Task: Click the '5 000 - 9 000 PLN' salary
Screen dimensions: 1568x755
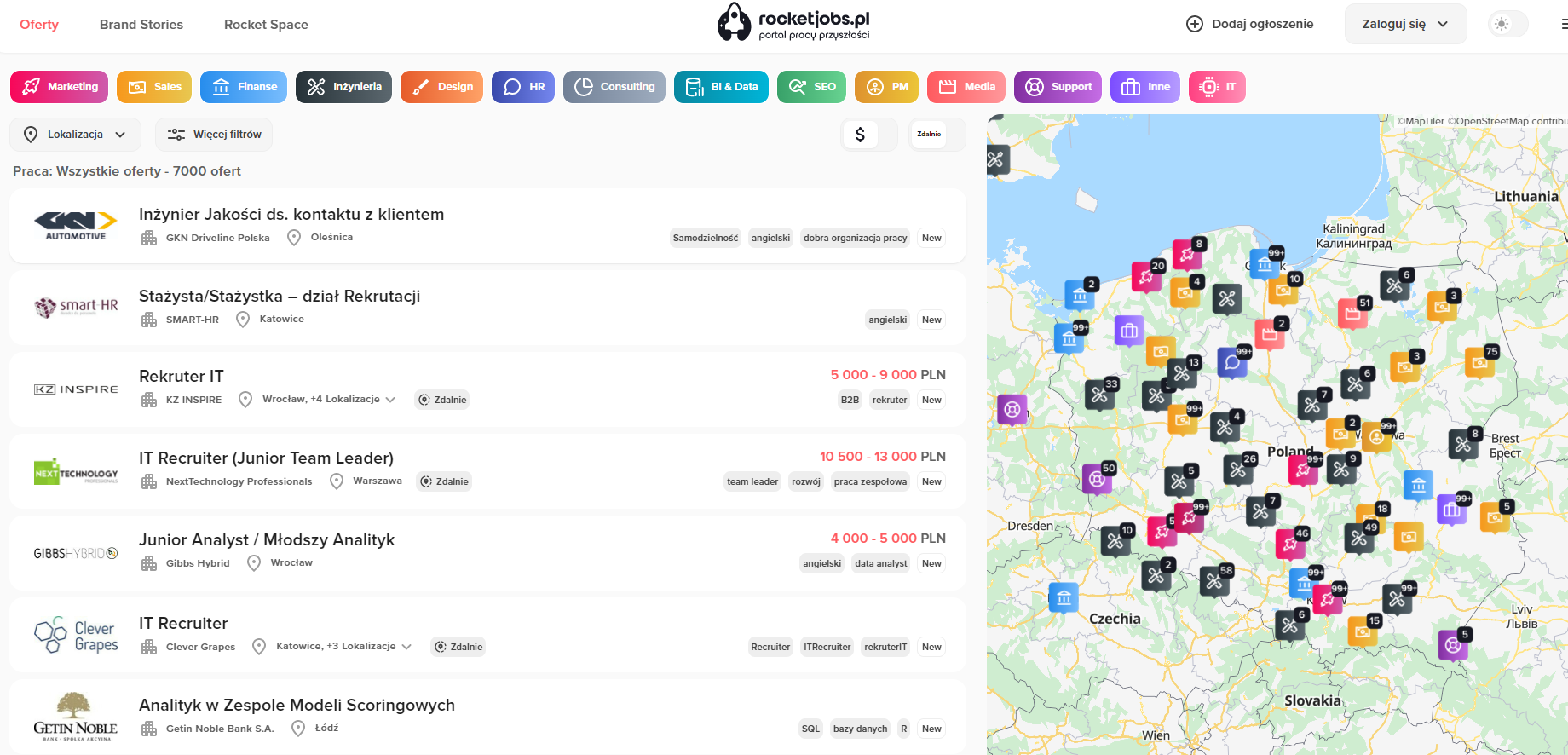Action: pyautogui.click(x=888, y=374)
